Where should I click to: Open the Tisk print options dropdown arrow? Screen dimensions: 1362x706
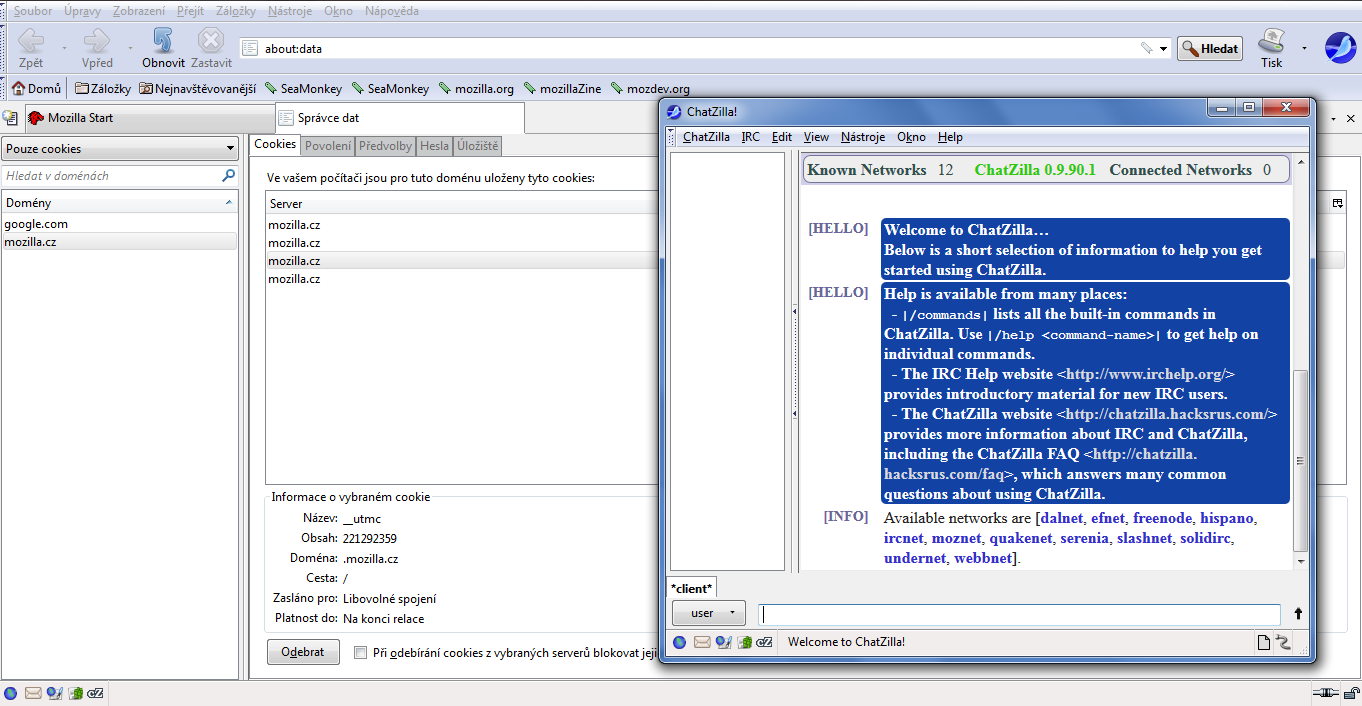click(1304, 48)
